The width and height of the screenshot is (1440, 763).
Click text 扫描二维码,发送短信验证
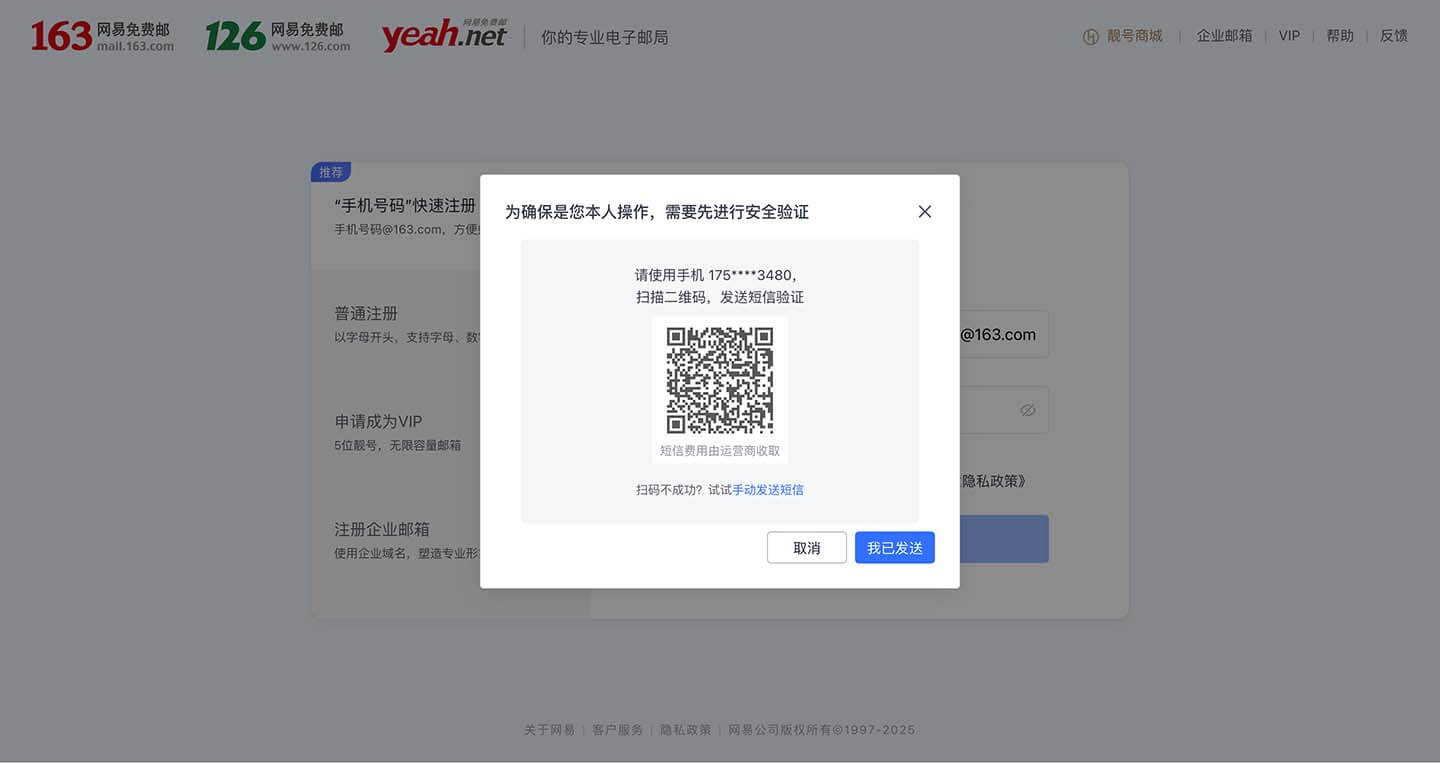tap(720, 297)
